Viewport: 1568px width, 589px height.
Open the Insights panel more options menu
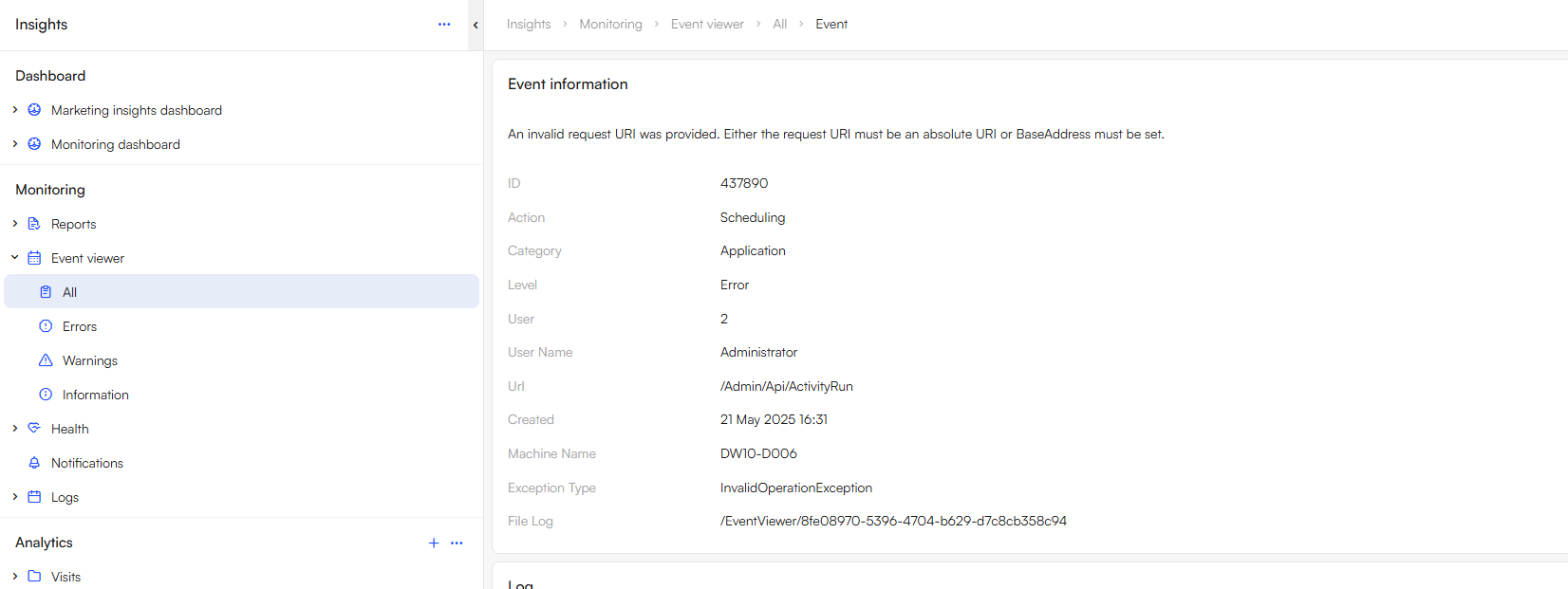444,25
